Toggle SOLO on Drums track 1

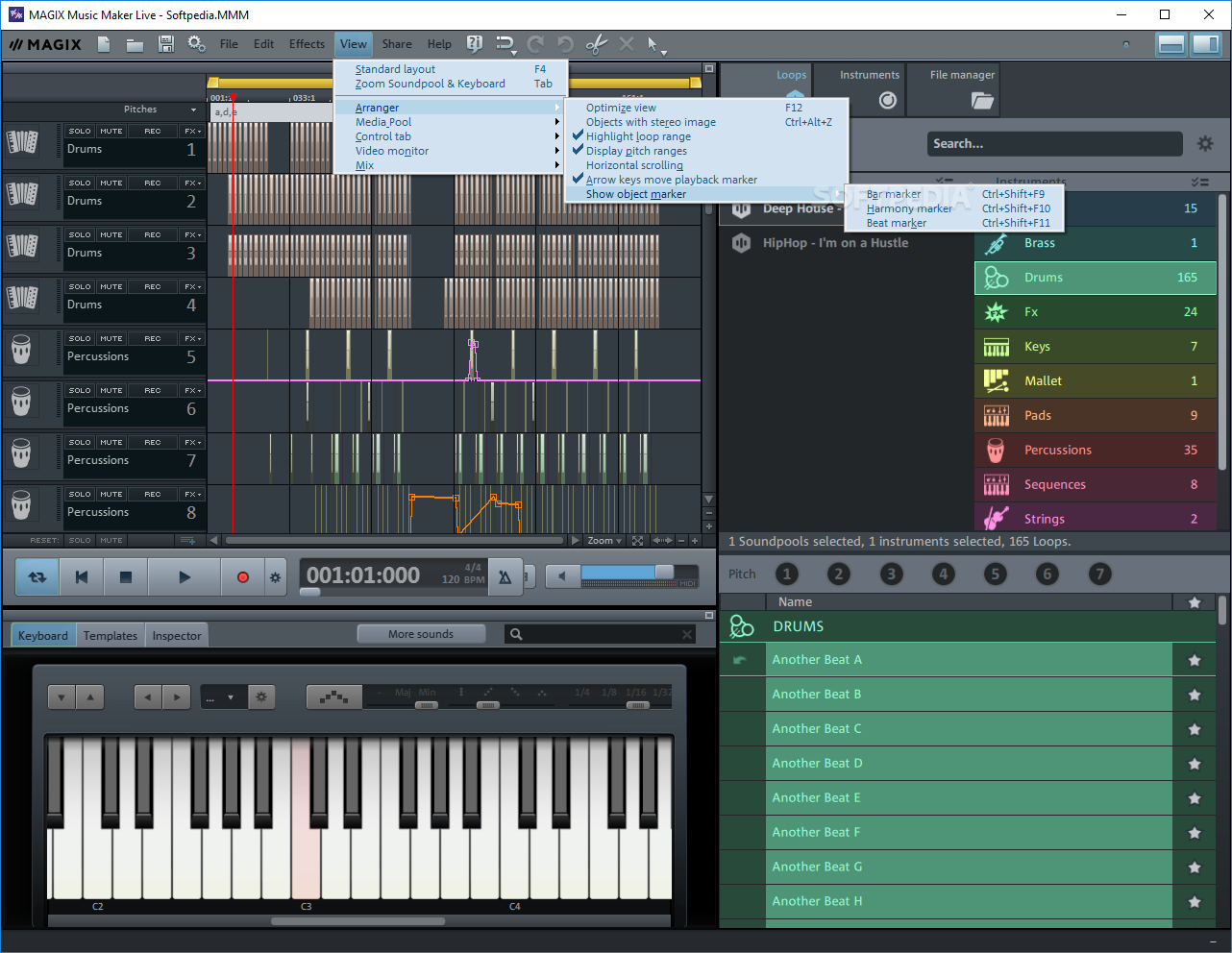point(80,132)
